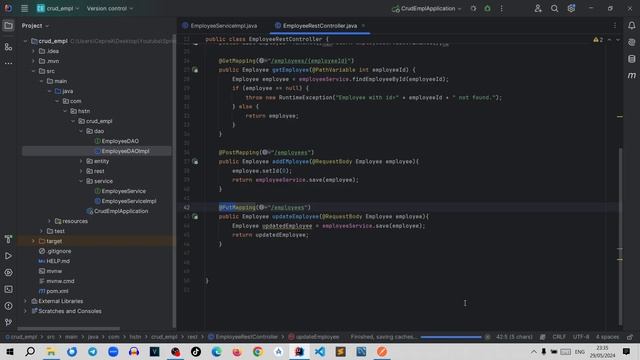The width and height of the screenshot is (640, 360).
Task: Open the Build hammer tool window
Action: [x=8, y=239]
